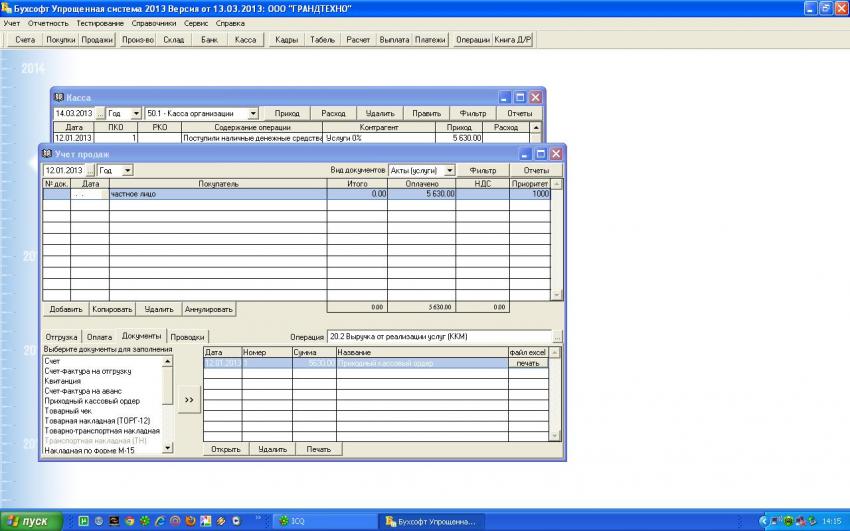The height and width of the screenshot is (531, 850).
Task: Click the >> transfer documents button
Action: pyautogui.click(x=189, y=399)
